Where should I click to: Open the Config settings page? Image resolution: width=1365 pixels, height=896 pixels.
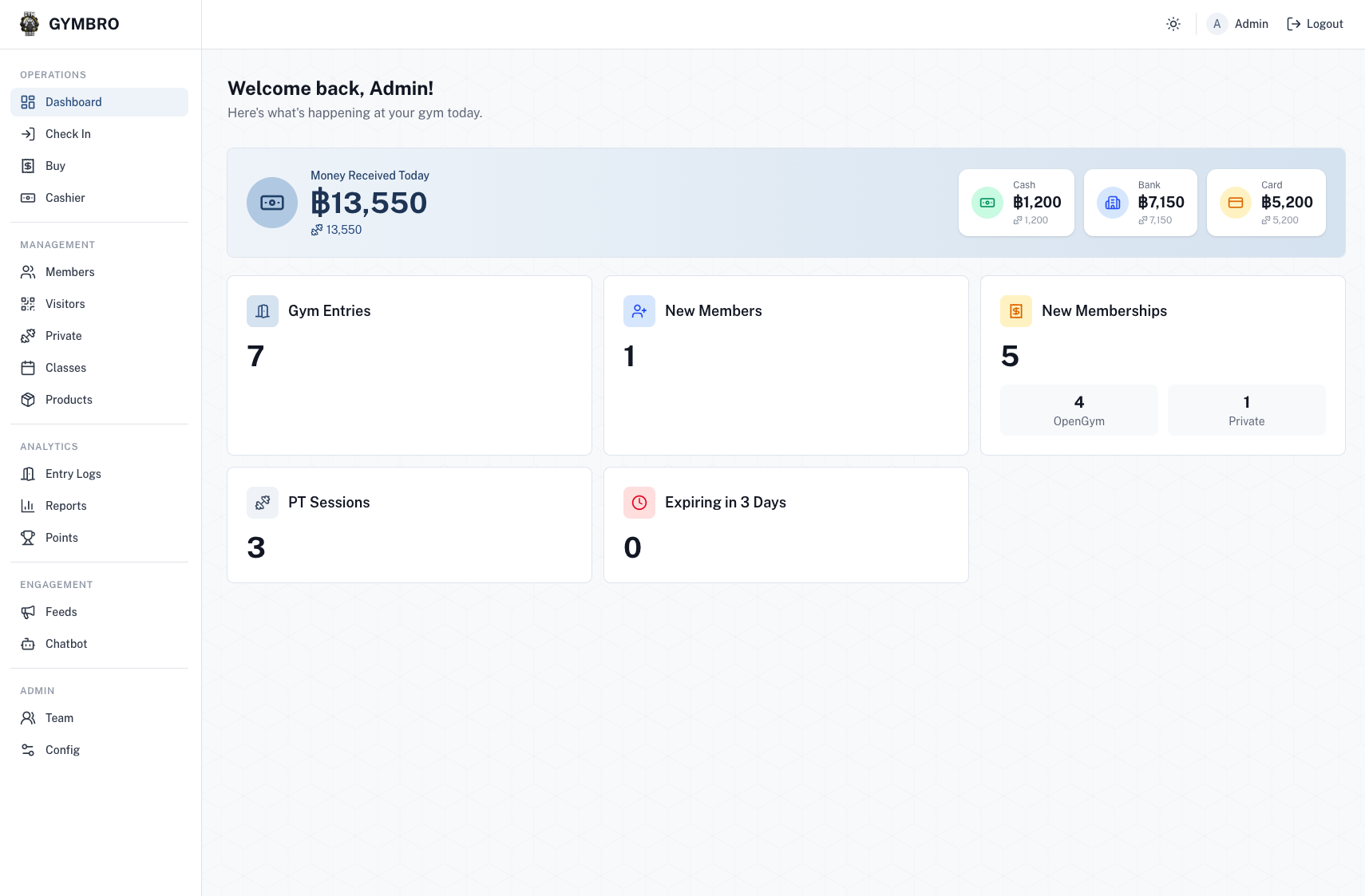click(62, 750)
